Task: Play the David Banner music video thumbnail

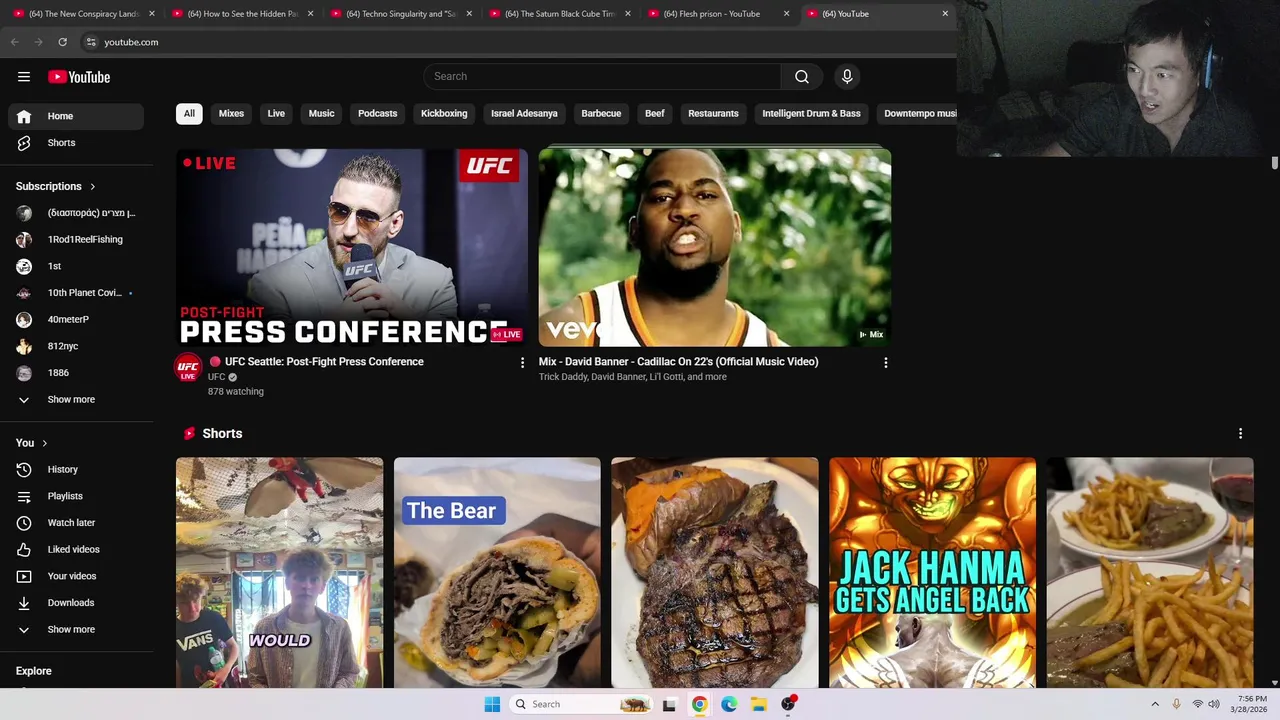Action: tap(715, 248)
